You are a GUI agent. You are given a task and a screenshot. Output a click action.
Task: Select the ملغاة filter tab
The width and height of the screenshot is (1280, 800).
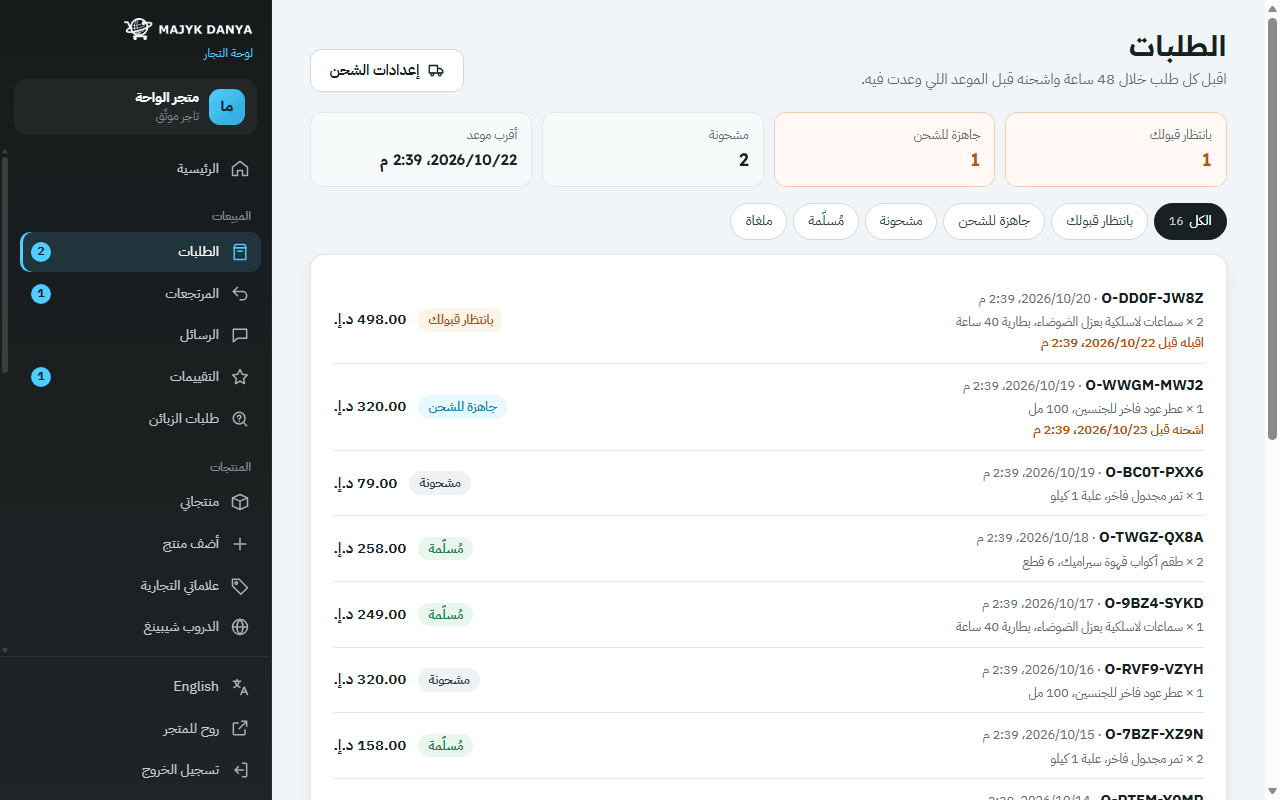[759, 221]
